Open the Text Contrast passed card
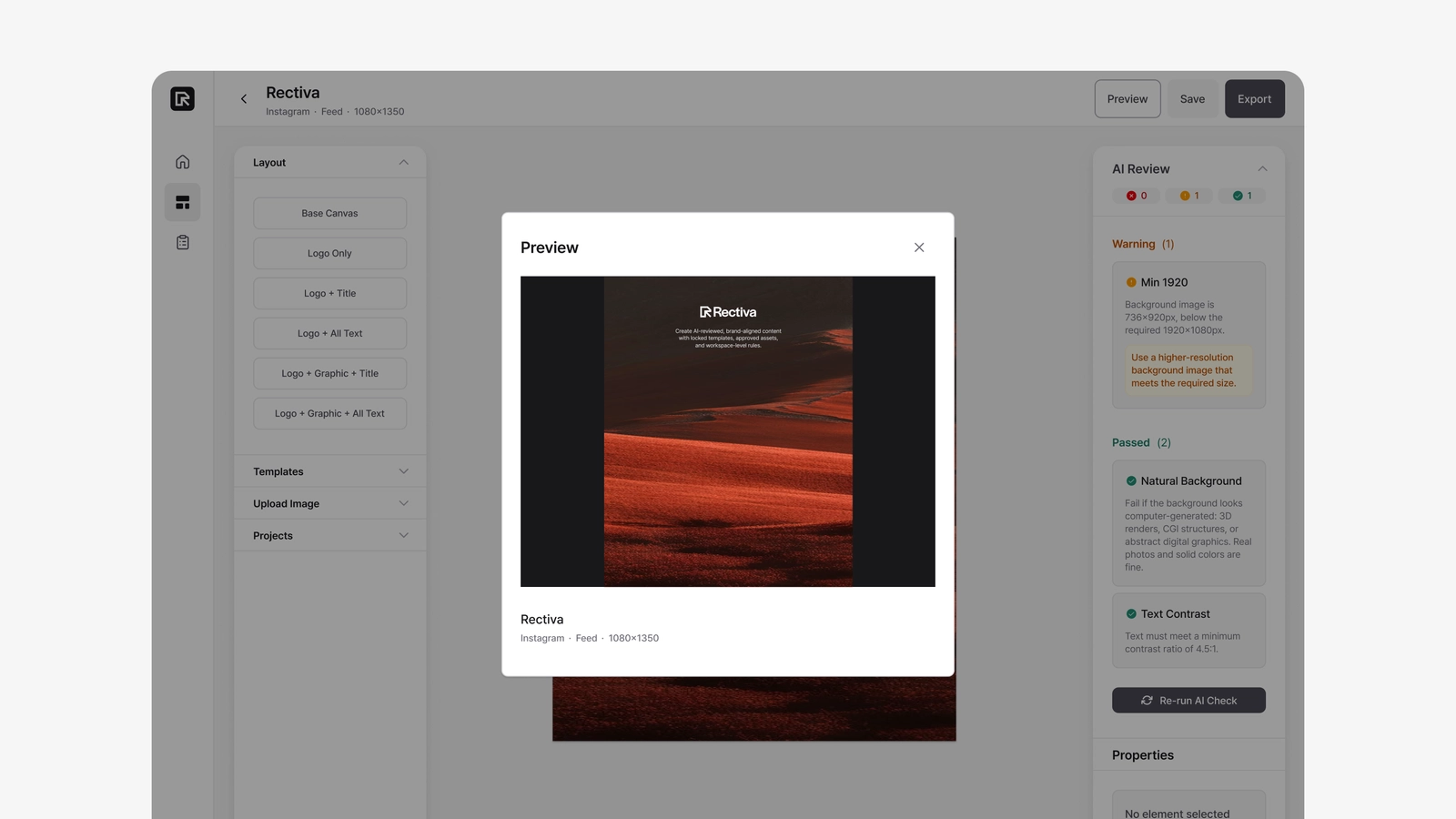 tap(1188, 631)
